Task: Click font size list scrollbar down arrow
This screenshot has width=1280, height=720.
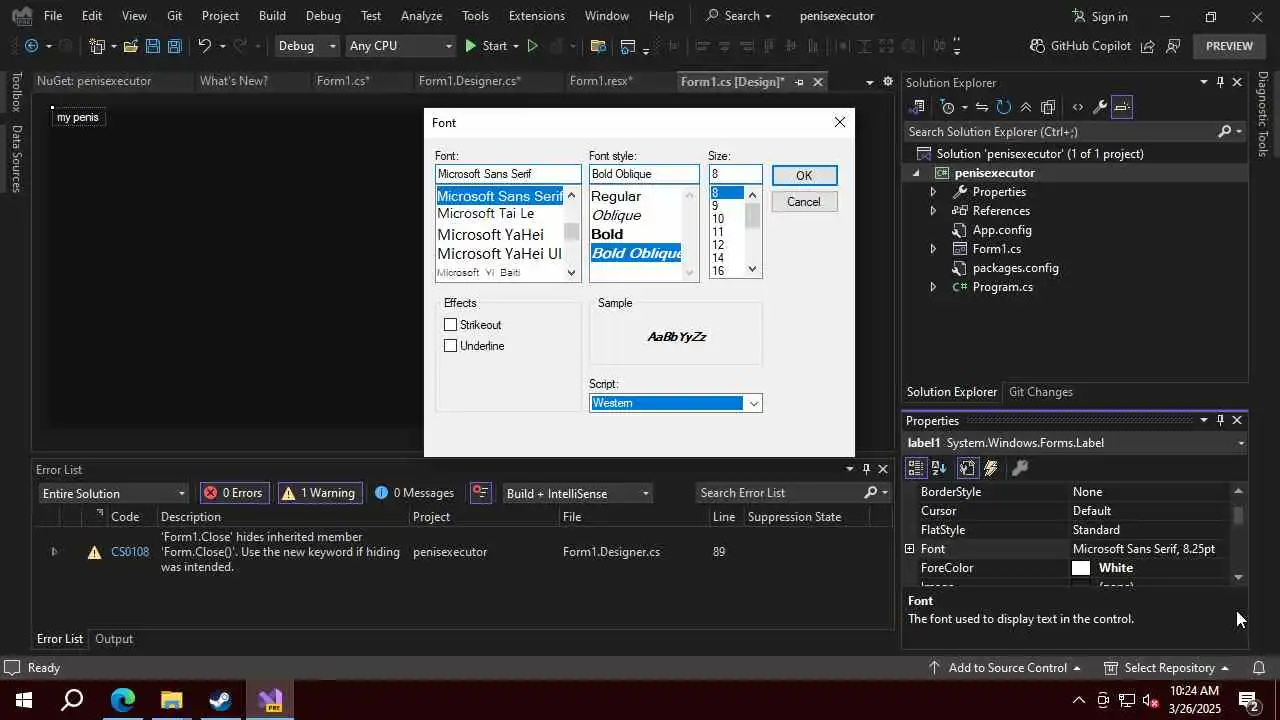Action: pos(753,270)
